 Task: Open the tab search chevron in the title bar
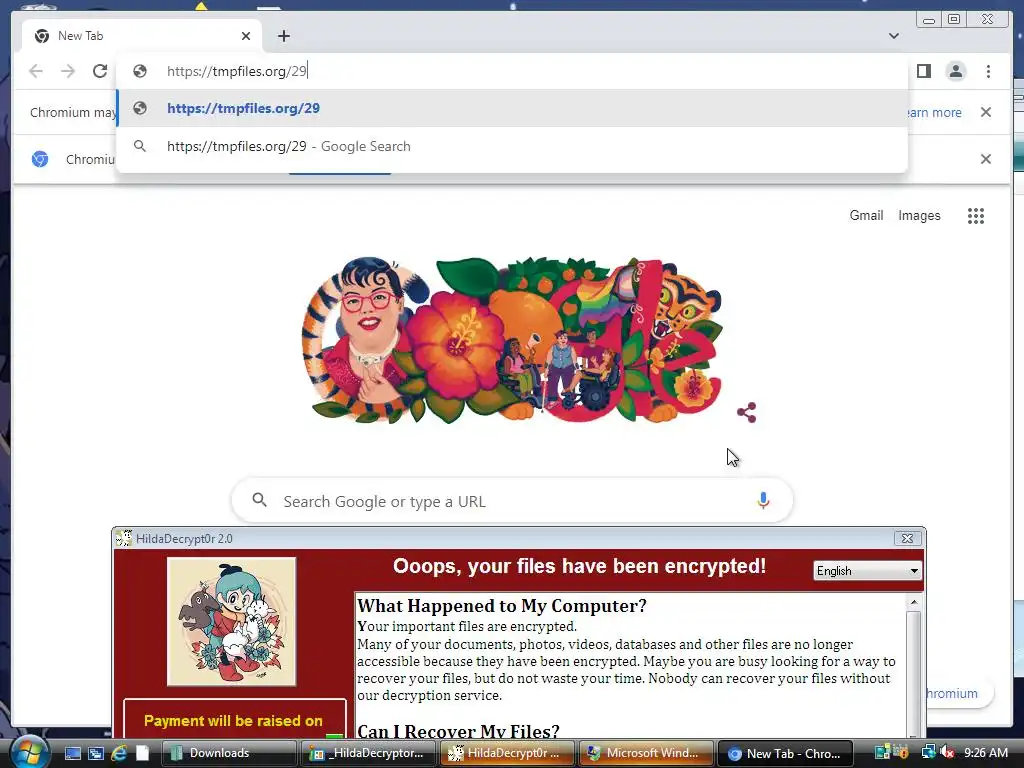[893, 36]
